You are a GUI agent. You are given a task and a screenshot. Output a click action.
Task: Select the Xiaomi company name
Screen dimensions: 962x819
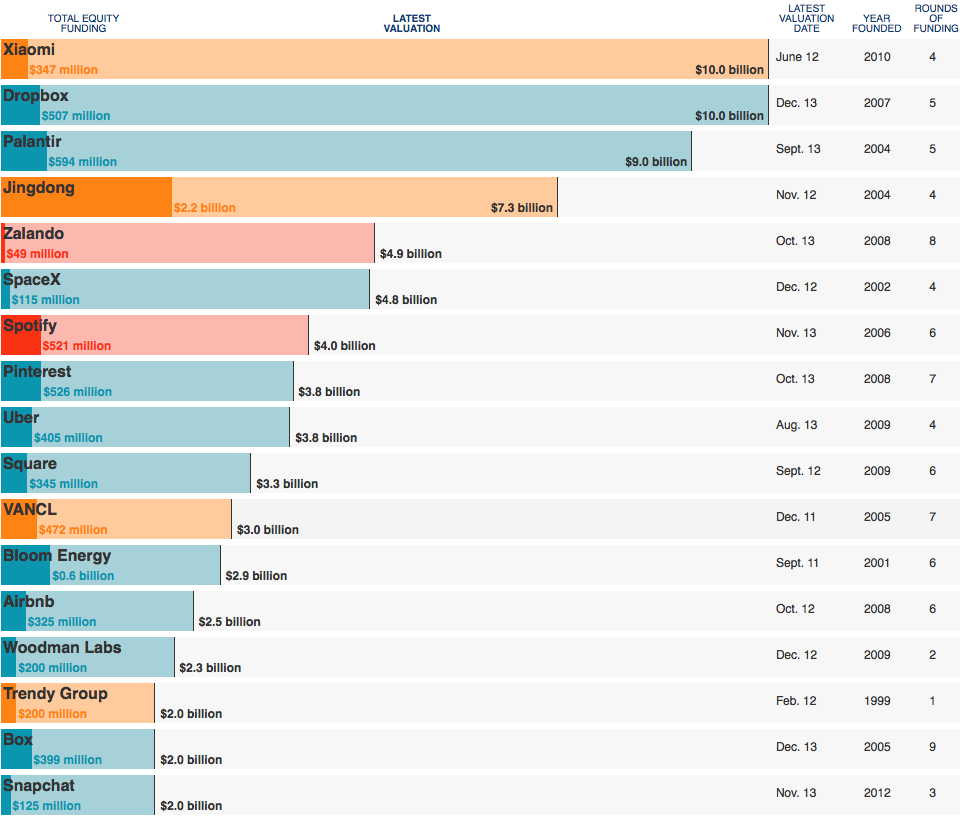(x=29, y=50)
